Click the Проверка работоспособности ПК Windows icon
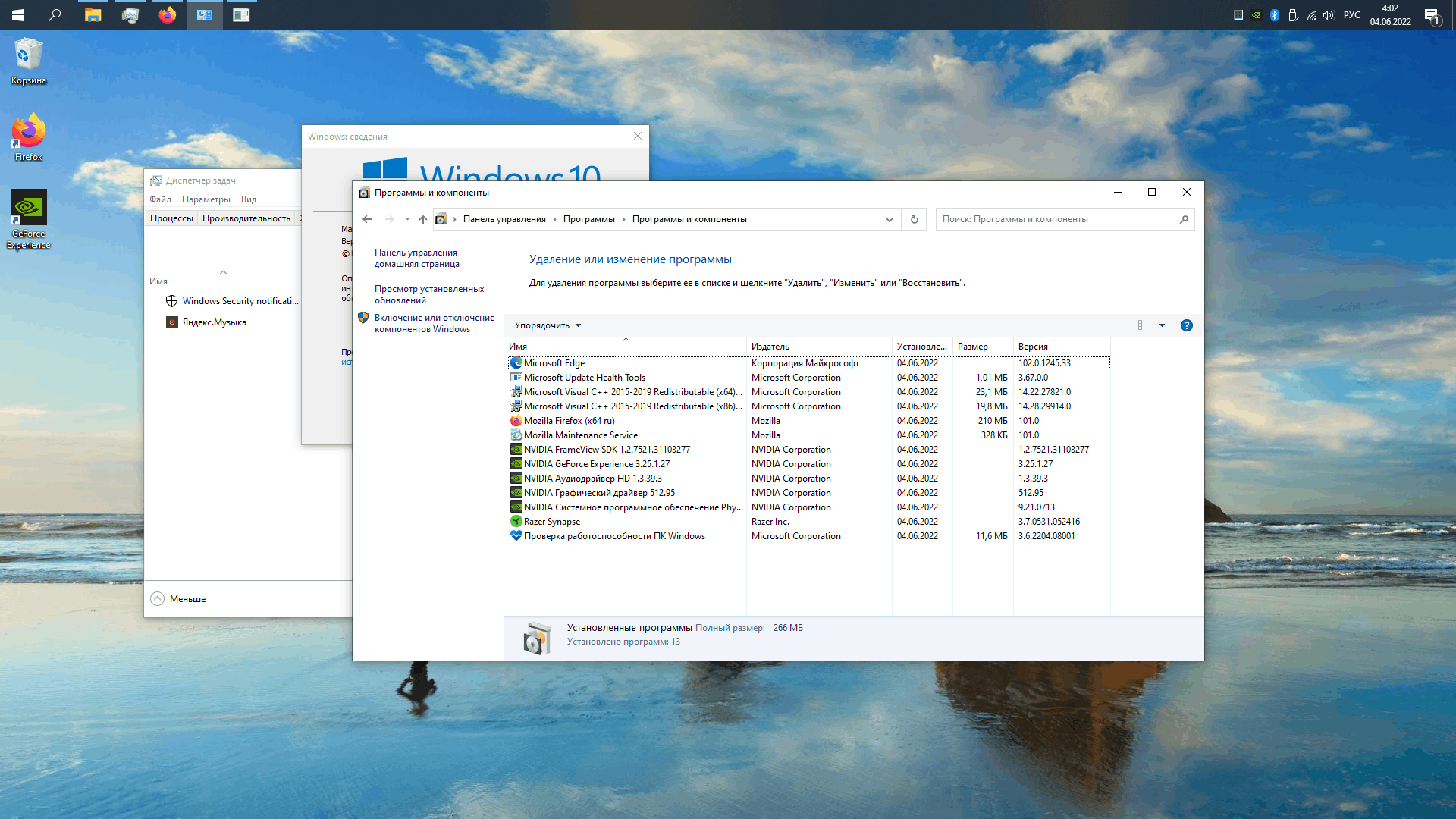This screenshot has height=819, width=1456. (x=516, y=536)
